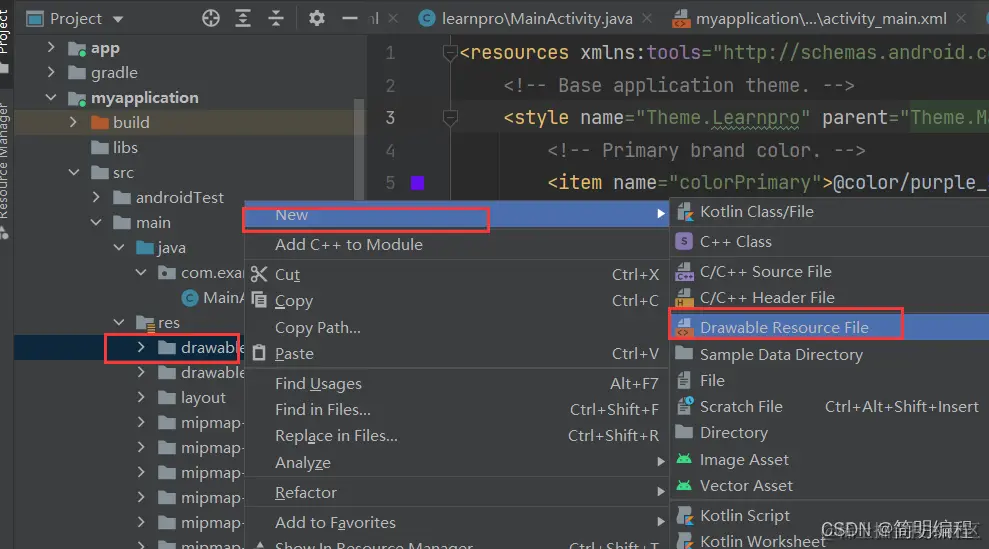Open Project panel settings gear

pos(317,18)
